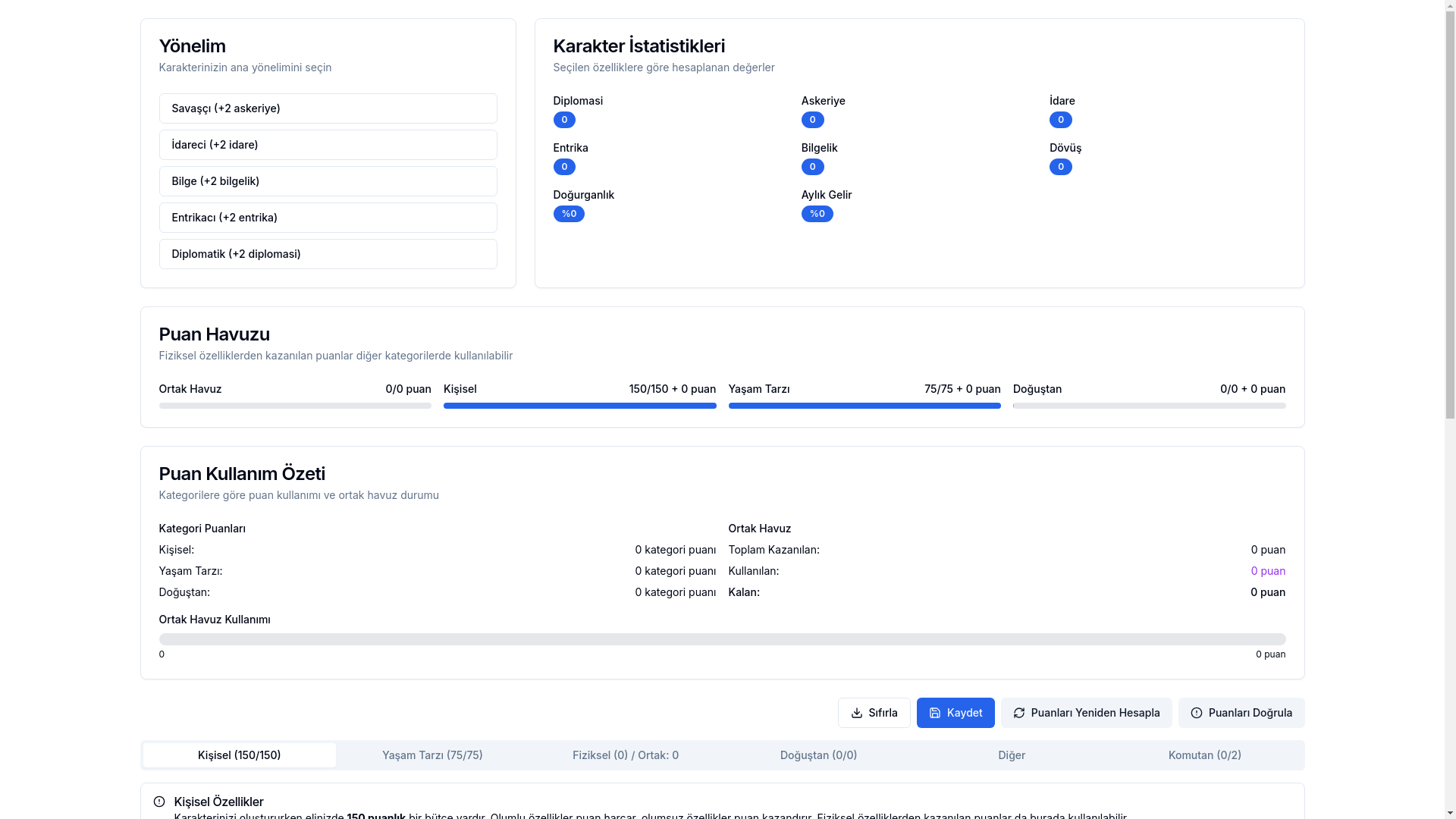This screenshot has width=1456, height=819.
Task: Click the Kalan '0 puan' value
Action: click(x=1268, y=592)
